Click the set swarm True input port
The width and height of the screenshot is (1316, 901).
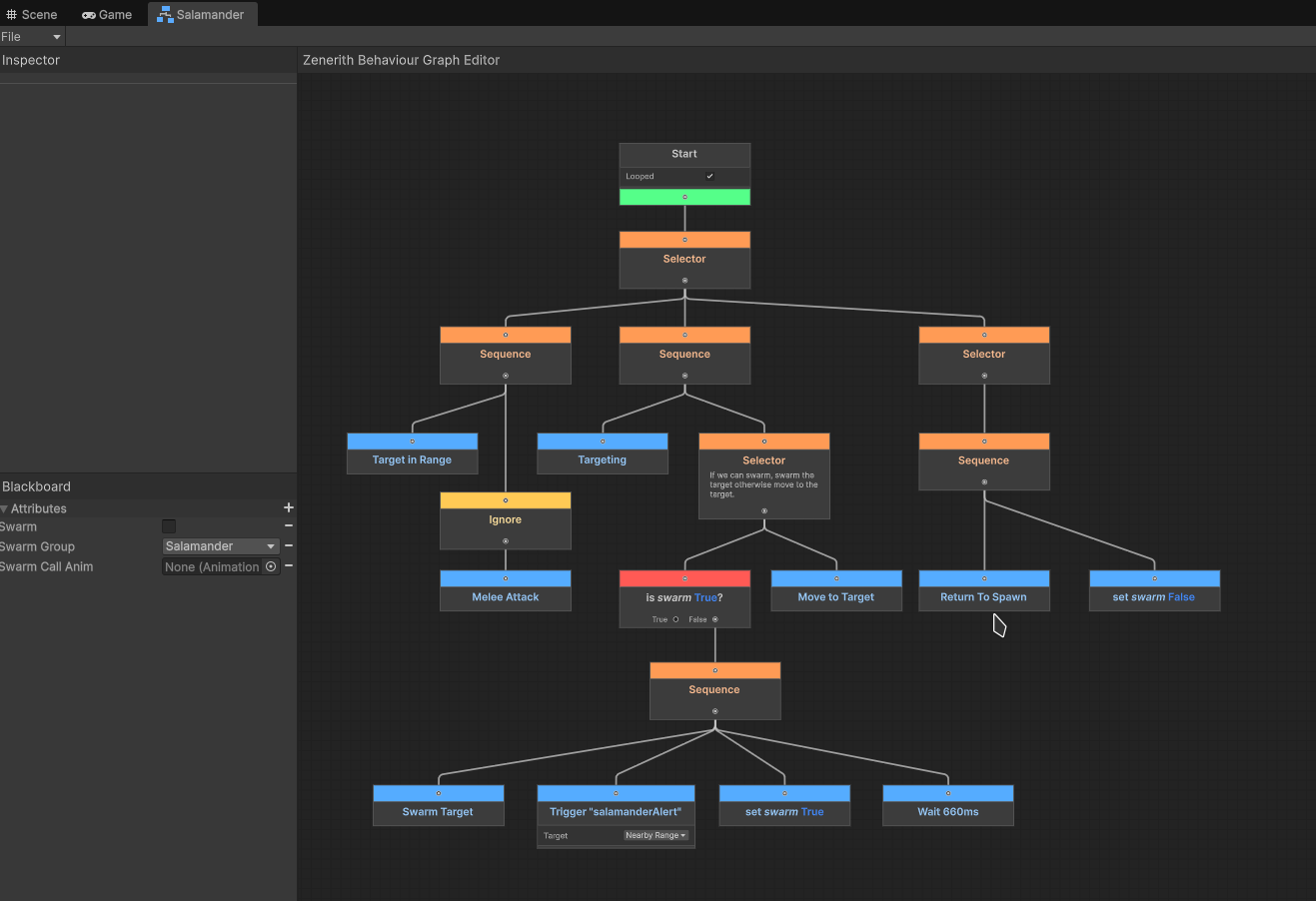pyautogui.click(x=784, y=793)
